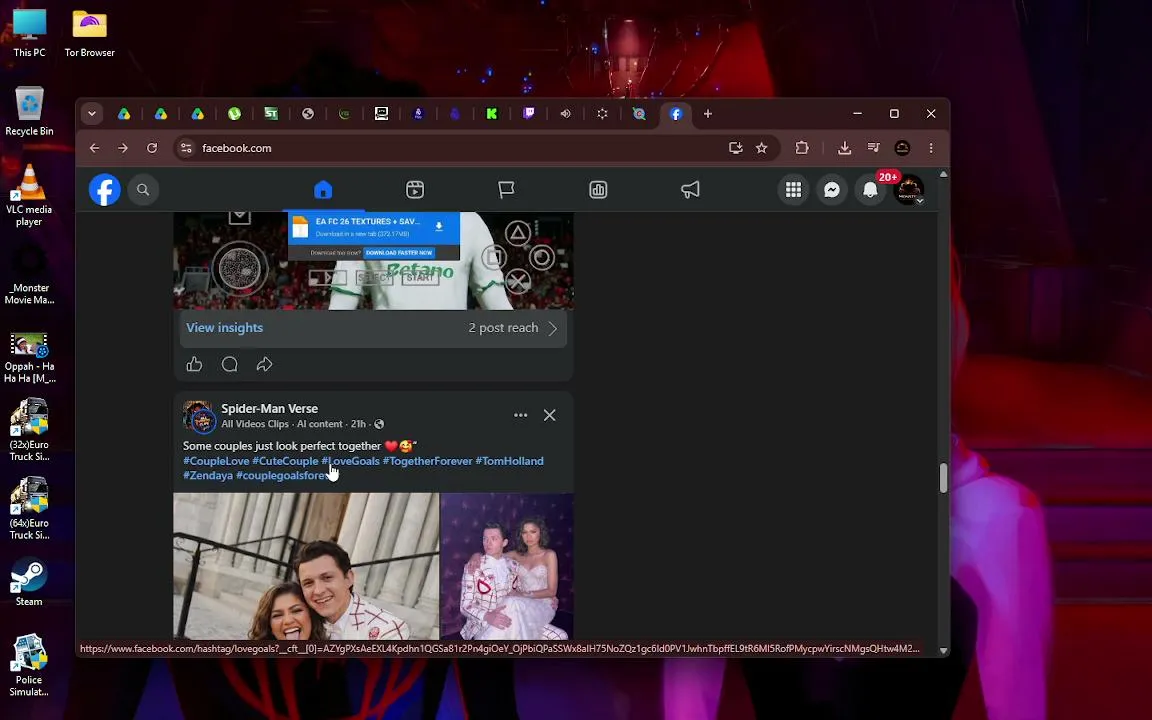Go forward in the browser
1152x720 pixels.
click(123, 148)
